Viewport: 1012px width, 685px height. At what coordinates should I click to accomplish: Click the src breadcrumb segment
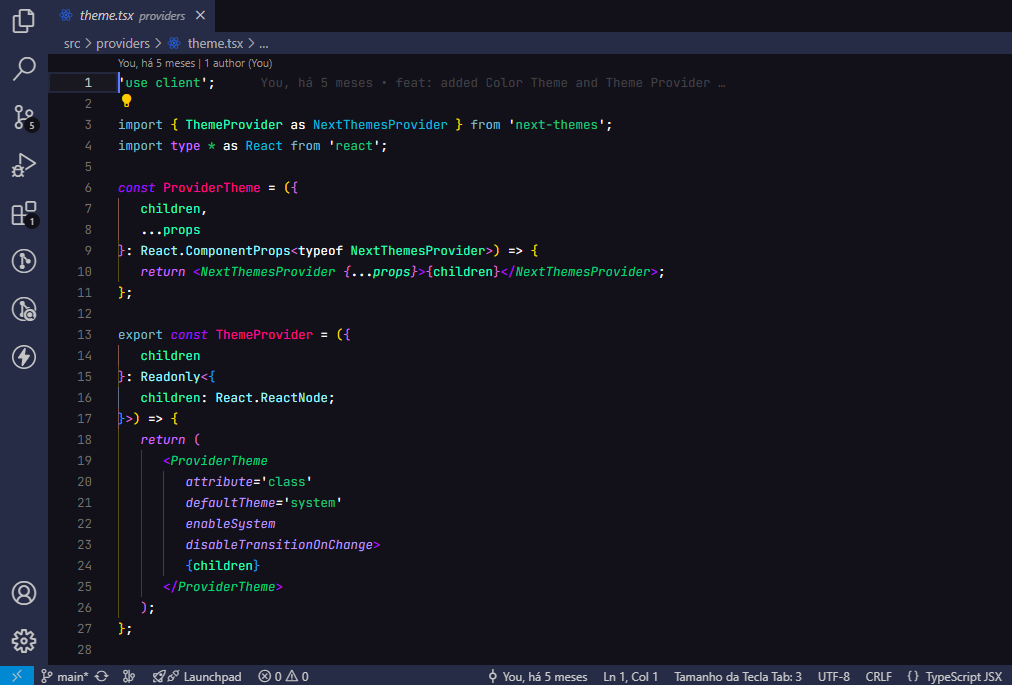[72, 43]
